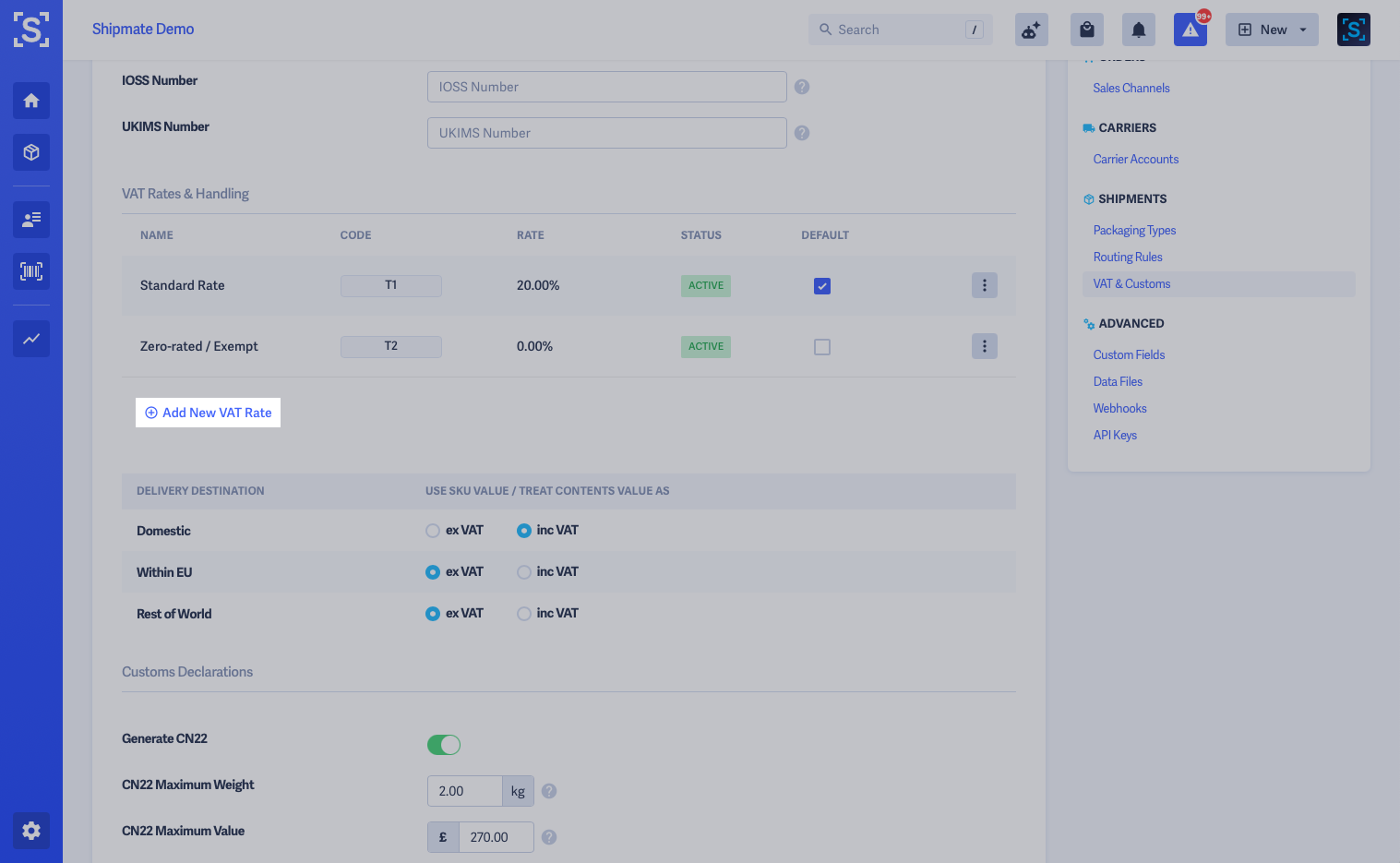This screenshot has width=1400, height=863.
Task: Open API Keys settings
Action: [1116, 435]
